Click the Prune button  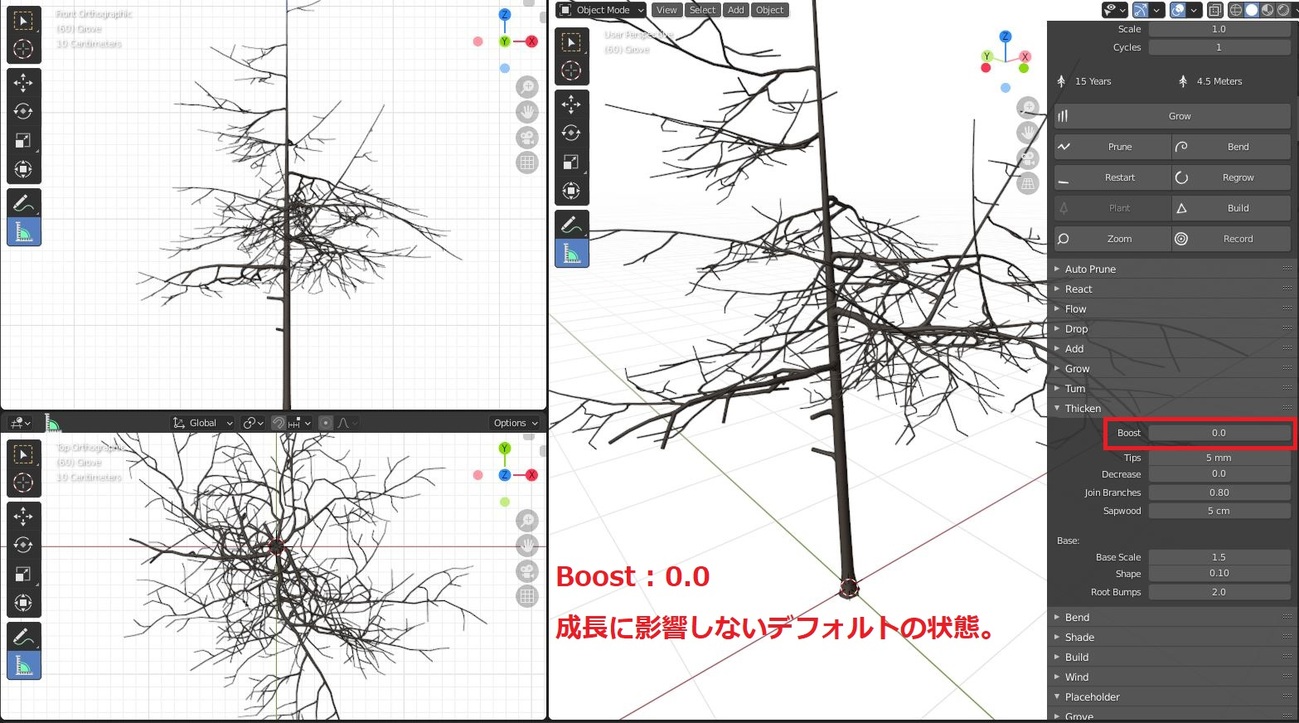point(1112,147)
